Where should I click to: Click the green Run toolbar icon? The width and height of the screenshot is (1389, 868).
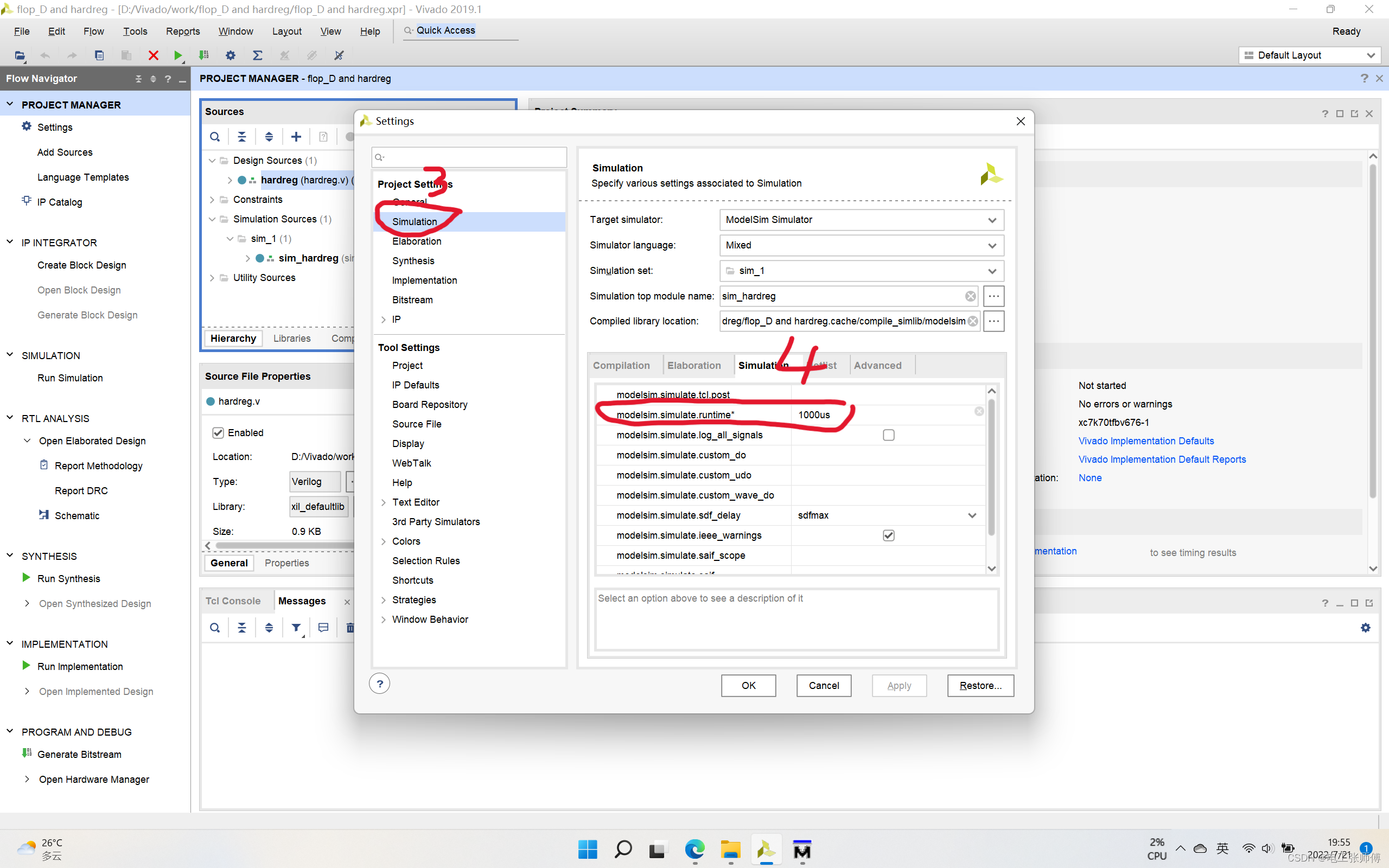click(x=178, y=55)
